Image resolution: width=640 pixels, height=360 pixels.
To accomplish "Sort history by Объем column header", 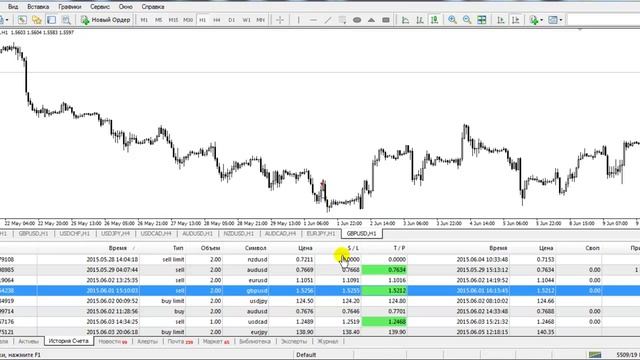I will coord(211,248).
